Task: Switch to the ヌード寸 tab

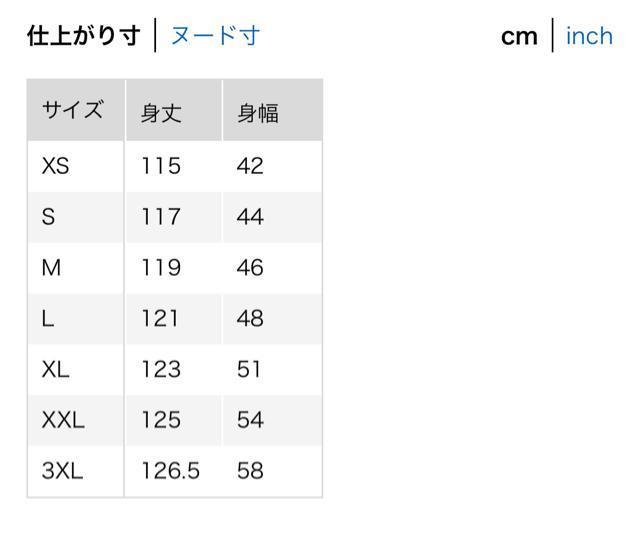Action: [x=215, y=36]
